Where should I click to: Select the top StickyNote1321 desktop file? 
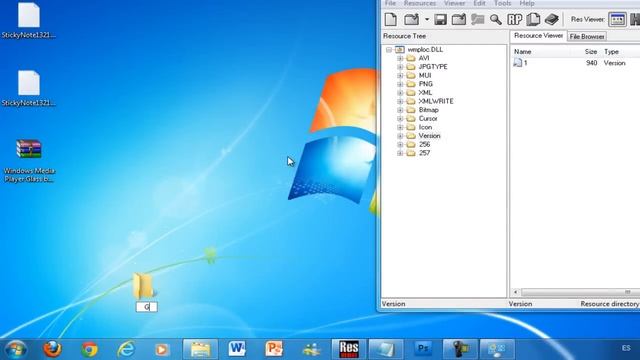tap(29, 21)
